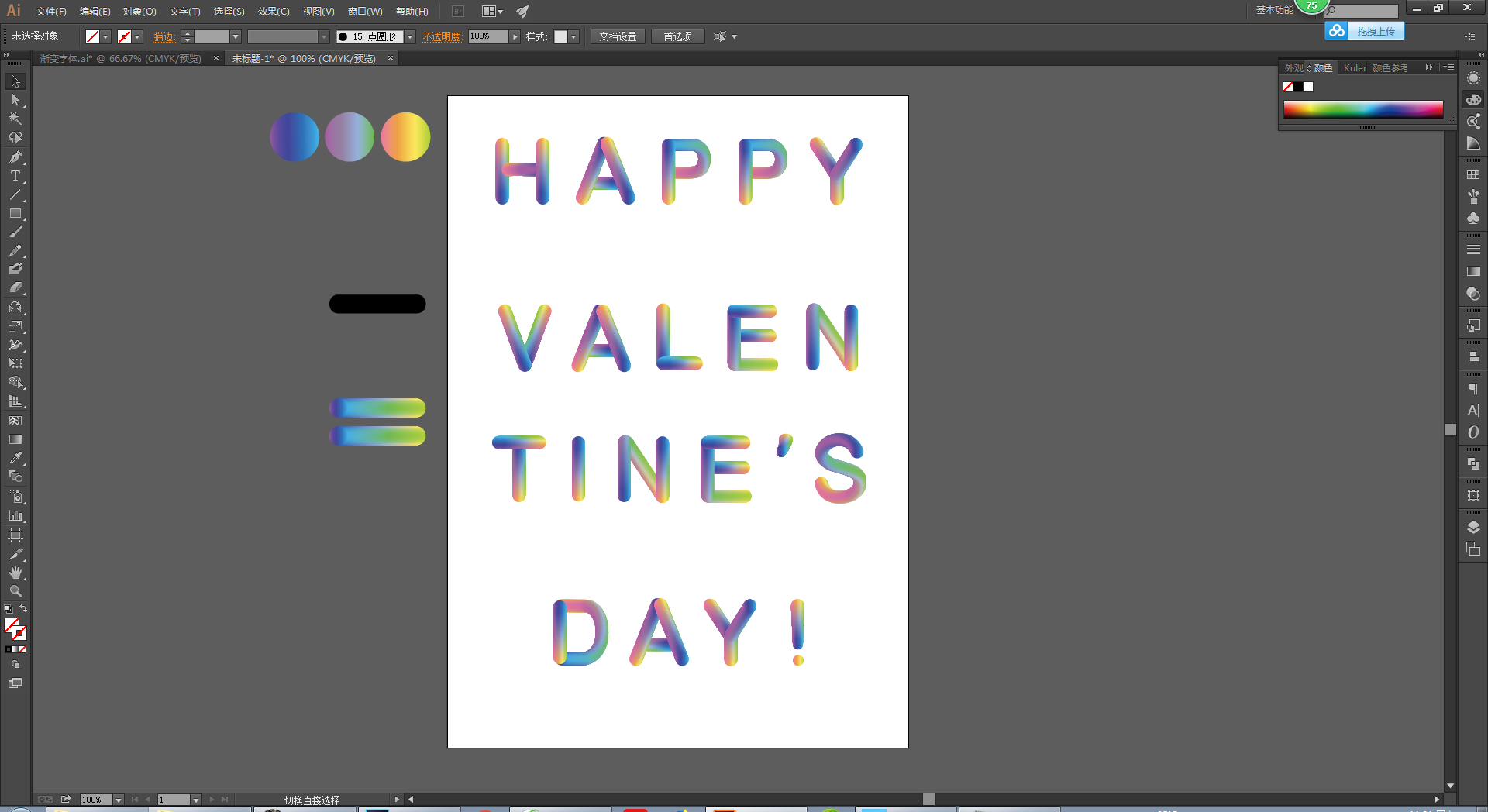Select the Scale tool

click(15, 326)
